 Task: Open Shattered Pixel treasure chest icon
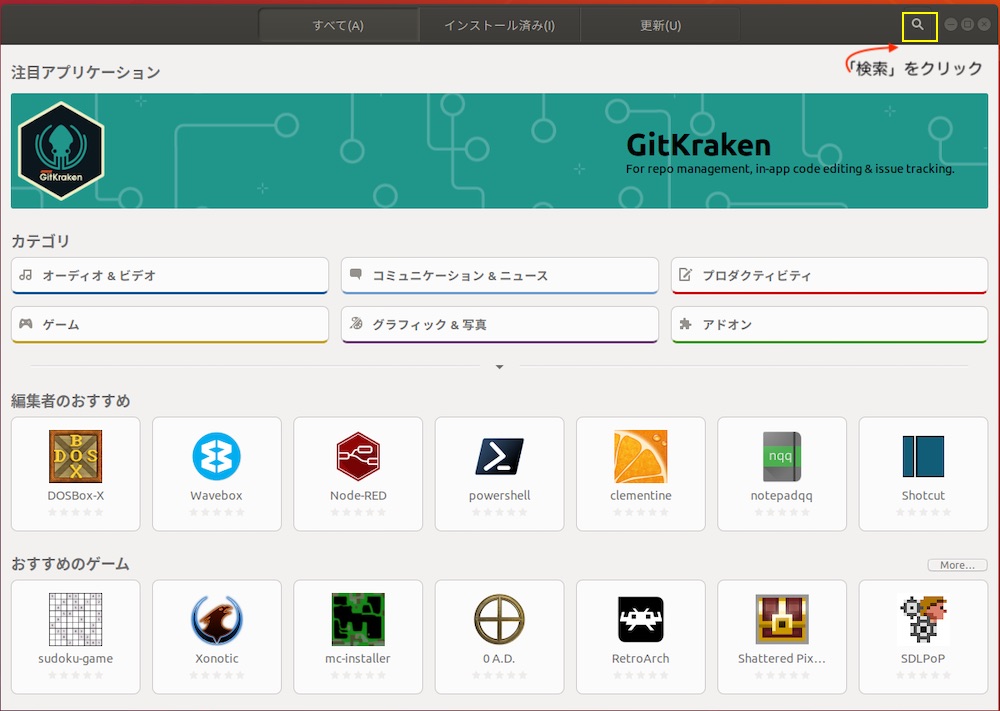tap(782, 619)
